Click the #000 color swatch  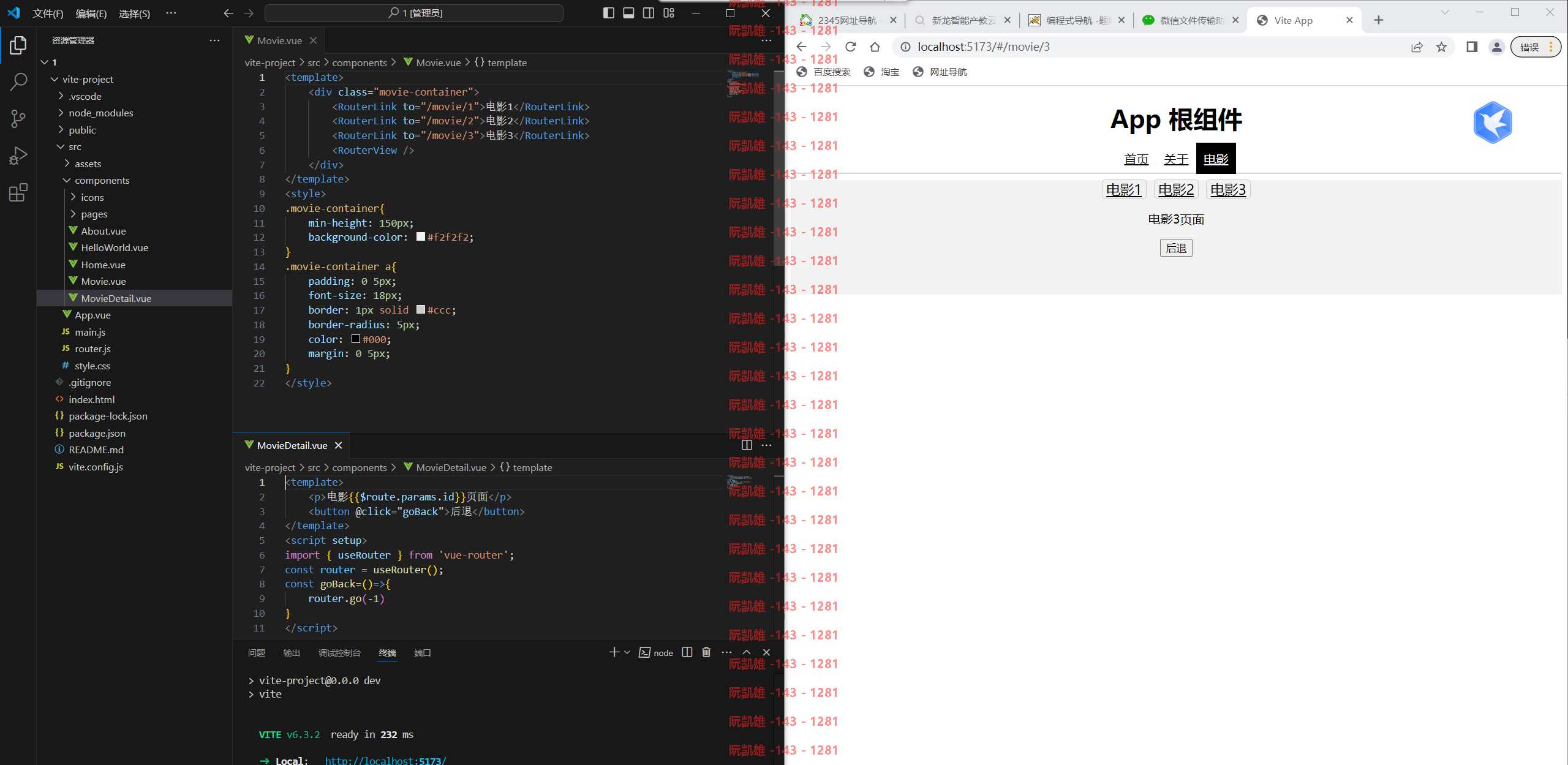point(356,339)
